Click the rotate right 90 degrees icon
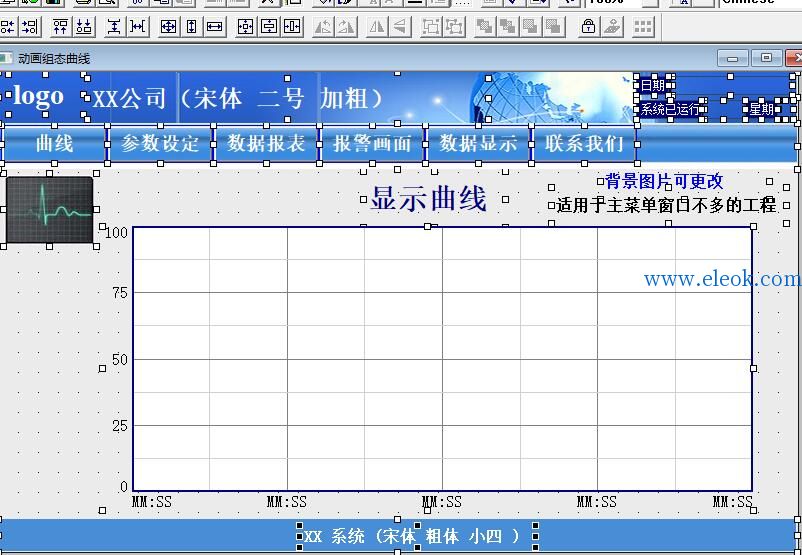Image resolution: width=802 pixels, height=555 pixels. (x=346, y=27)
